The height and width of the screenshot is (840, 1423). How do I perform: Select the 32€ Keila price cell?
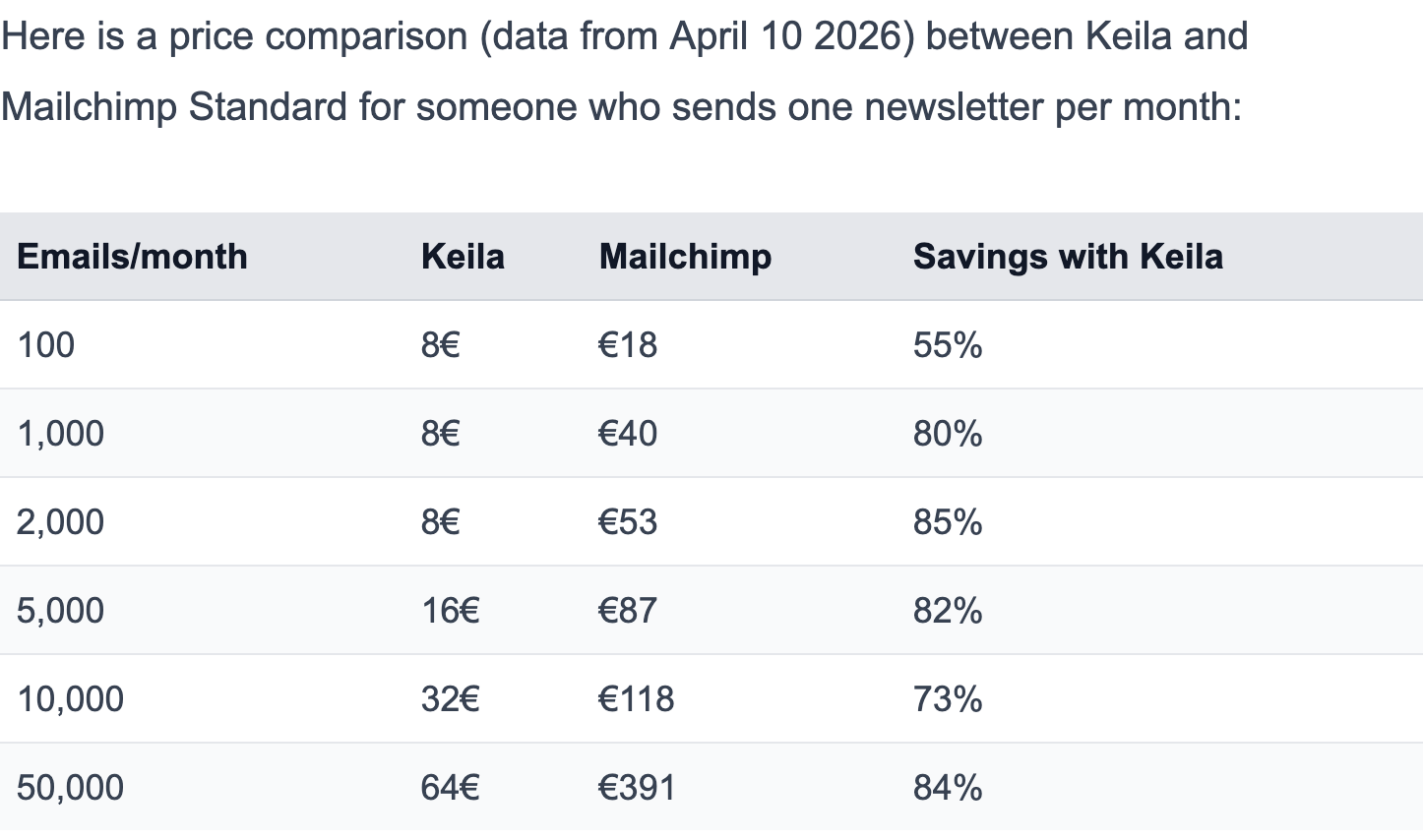[450, 699]
